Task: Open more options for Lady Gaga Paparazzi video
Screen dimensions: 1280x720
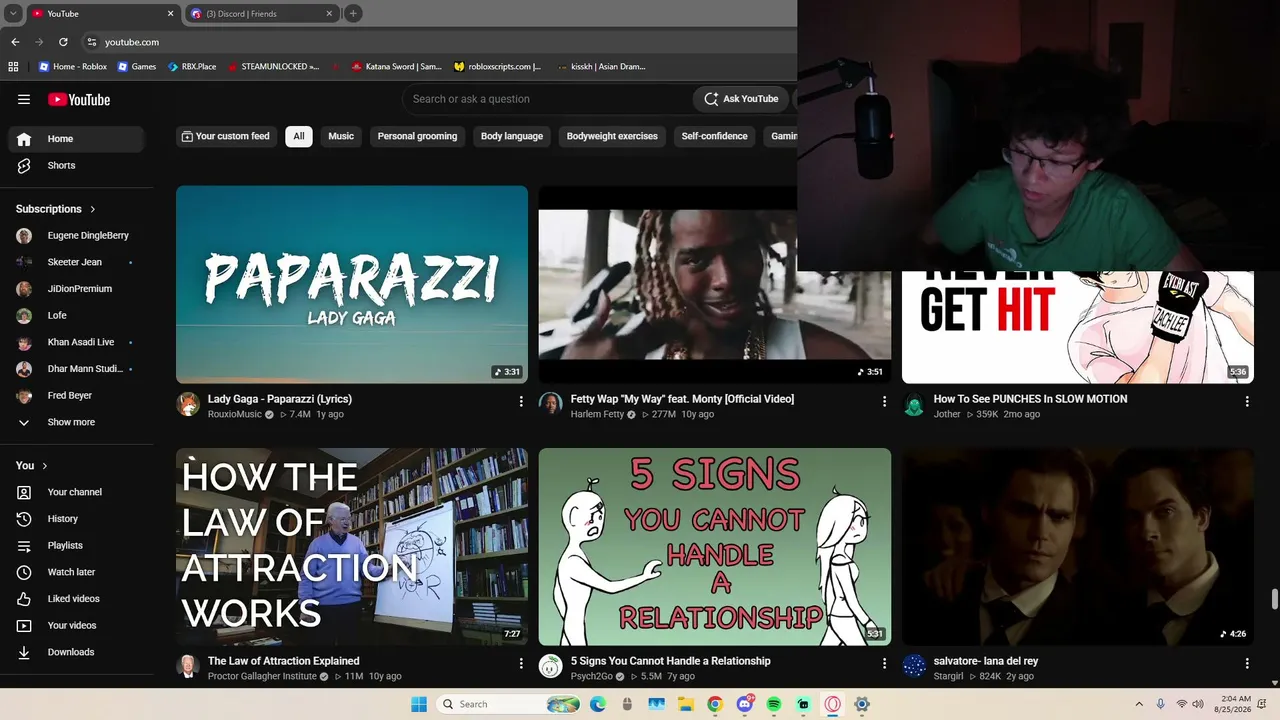Action: tap(521, 401)
